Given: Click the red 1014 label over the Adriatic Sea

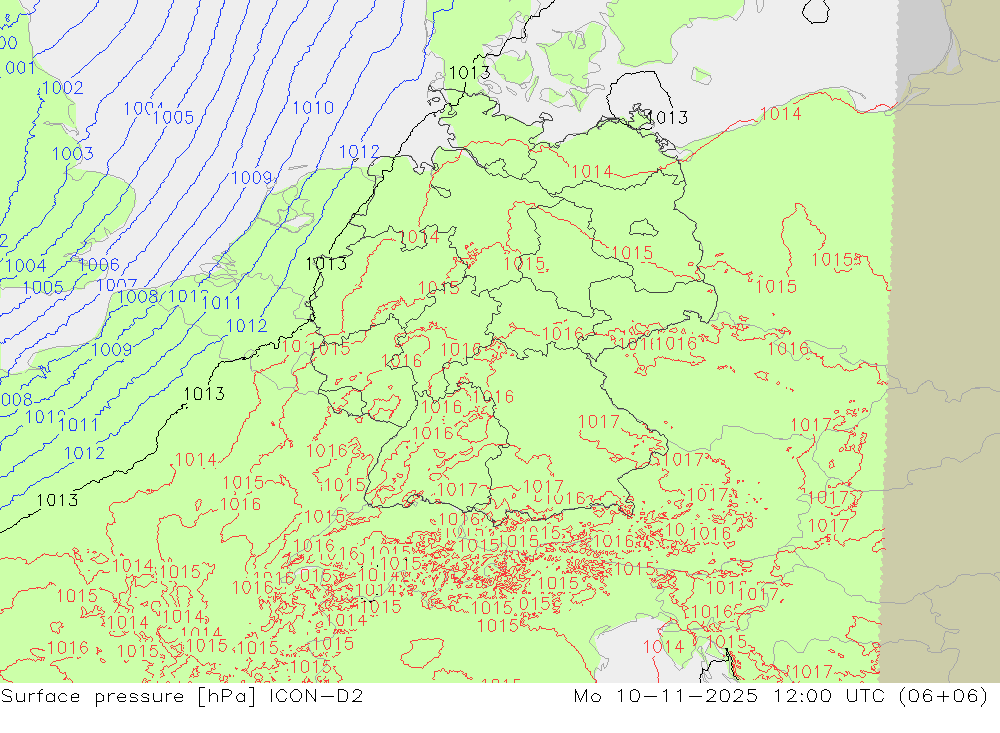Looking at the screenshot, I should pos(663,647).
